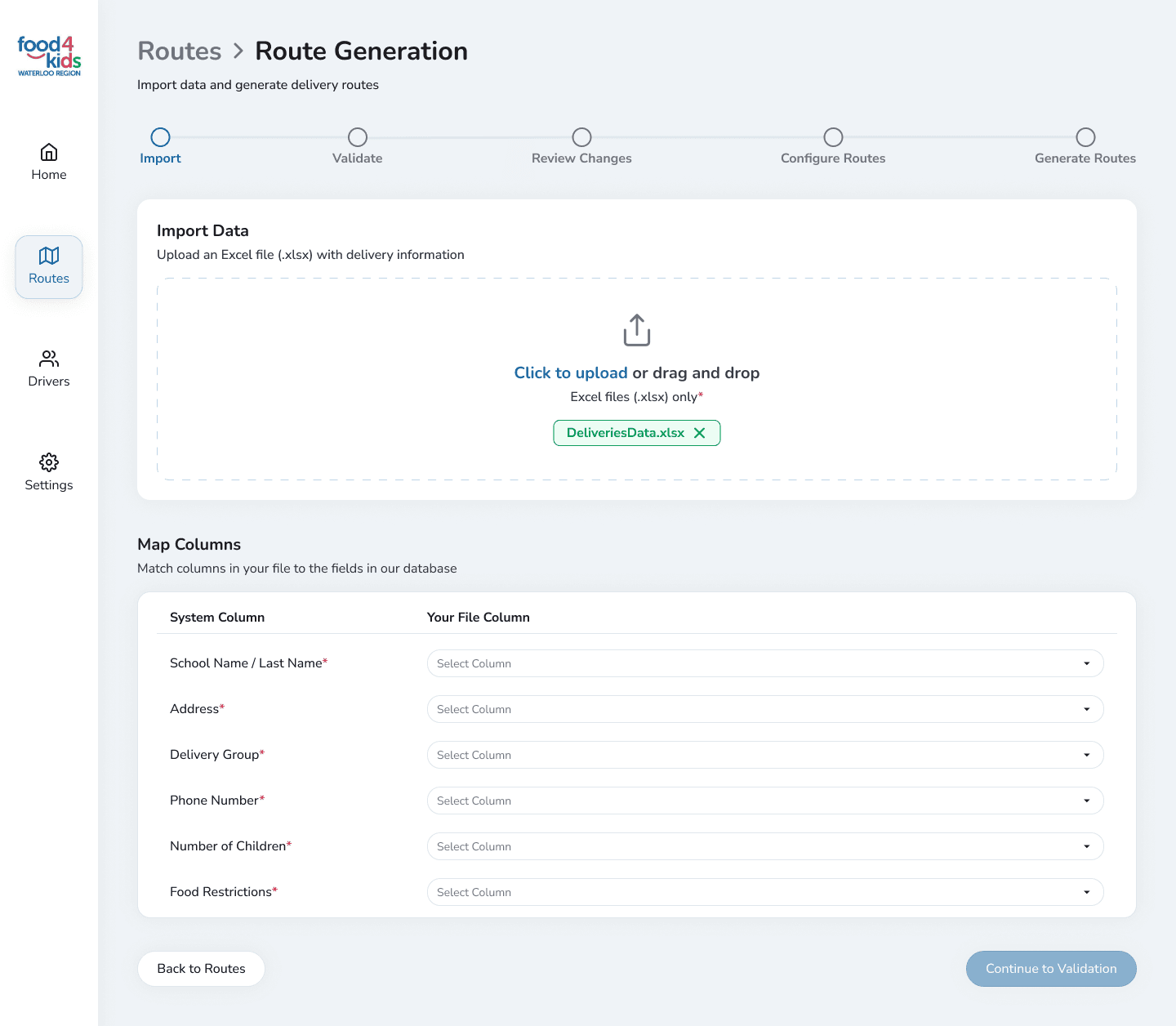Screen dimensions: 1176x1026
Task: Click the 'School Name / Last Name' field label
Action: point(248,663)
